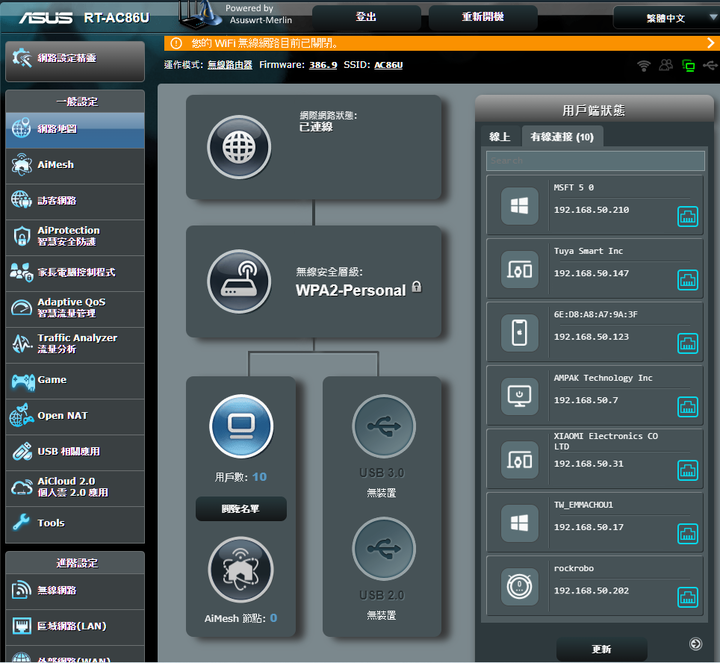This screenshot has width=720, height=663.
Task: Click the clients computer icon
Action: [241, 427]
